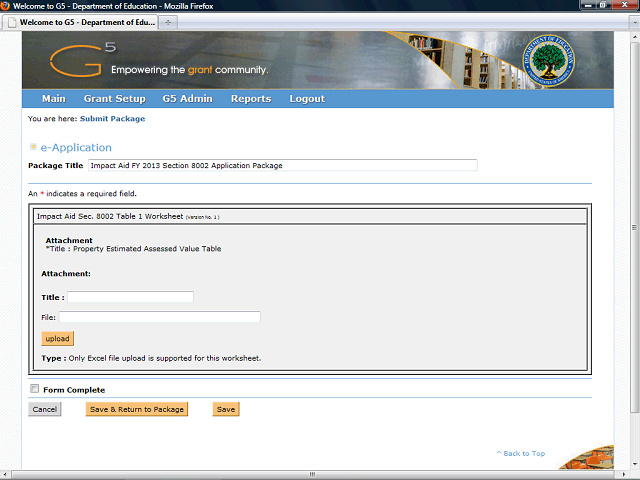Click the Back to Top link
The image size is (640, 480).
point(521,453)
